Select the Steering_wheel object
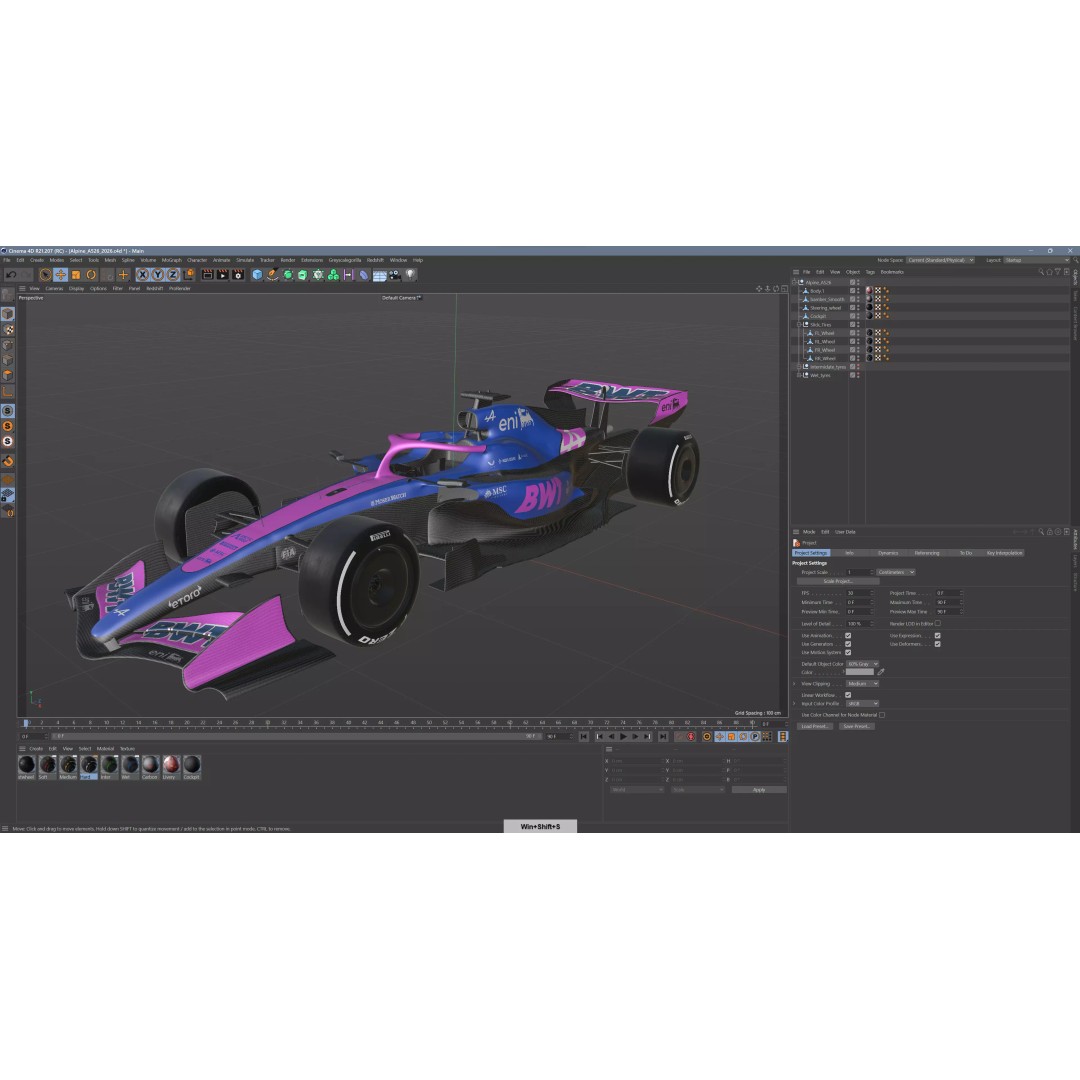 [825, 308]
